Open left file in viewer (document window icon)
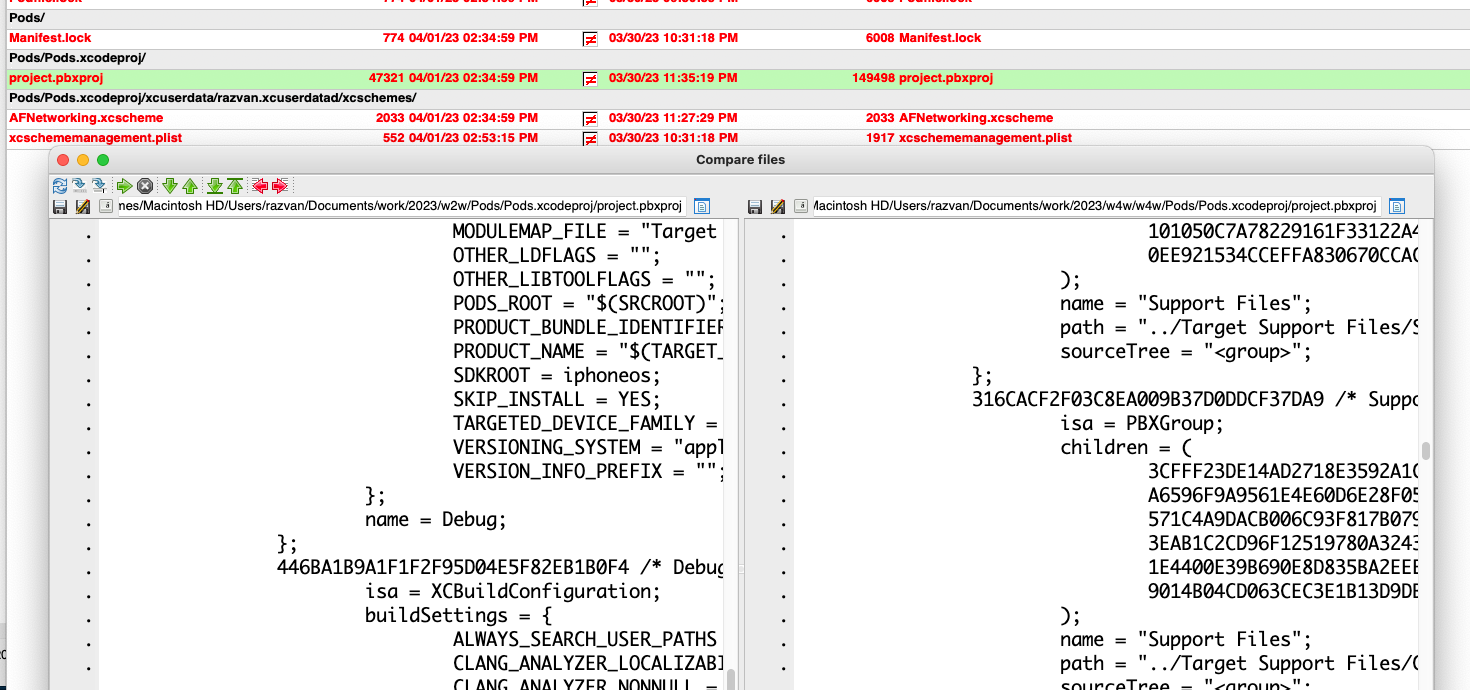 pos(702,206)
